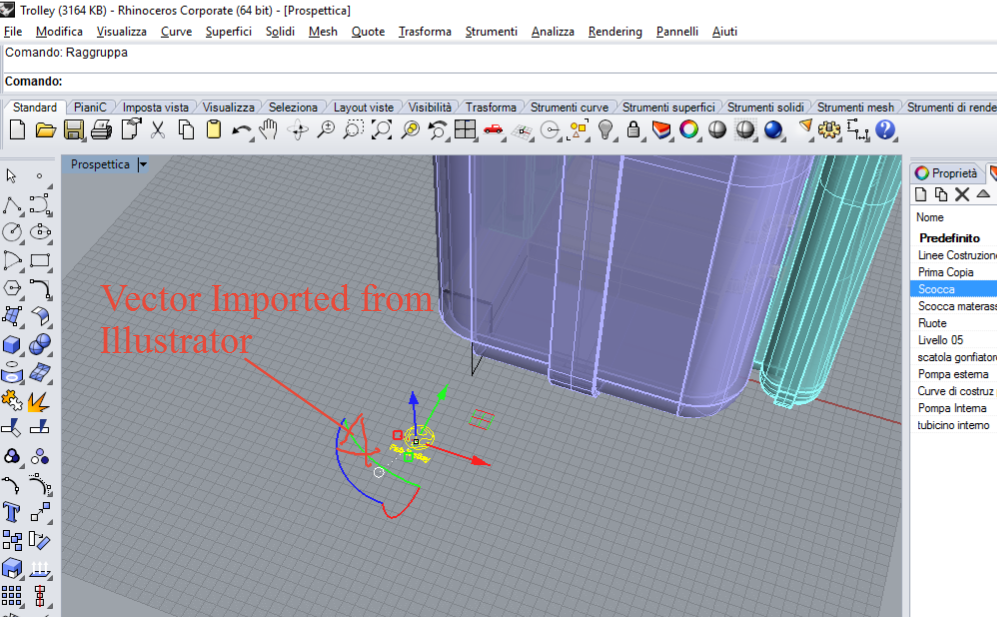Switch to the Strumenti mesh tab

pyautogui.click(x=855, y=107)
